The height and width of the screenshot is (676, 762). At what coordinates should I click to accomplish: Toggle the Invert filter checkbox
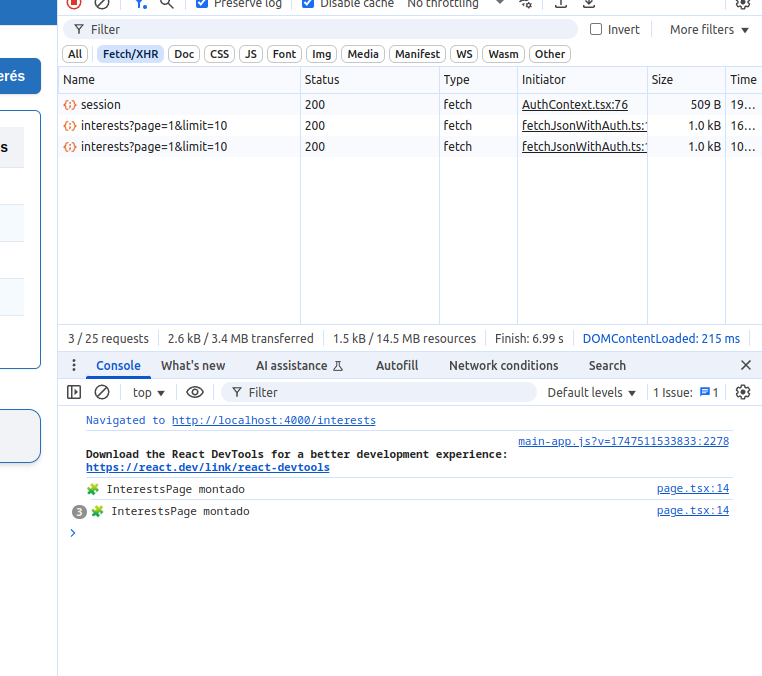click(596, 30)
